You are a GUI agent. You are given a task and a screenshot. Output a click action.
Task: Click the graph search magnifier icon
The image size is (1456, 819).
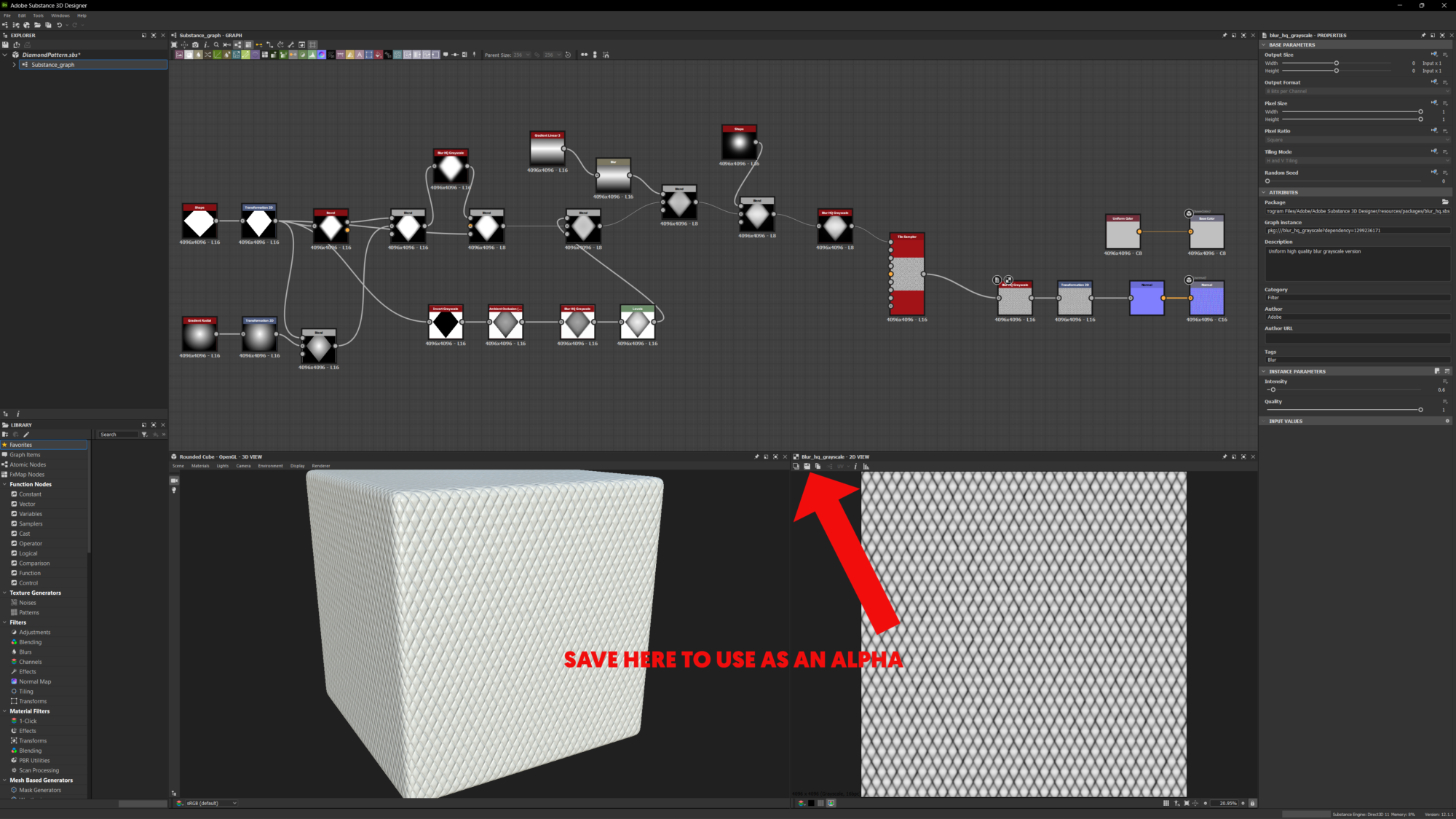[x=216, y=44]
